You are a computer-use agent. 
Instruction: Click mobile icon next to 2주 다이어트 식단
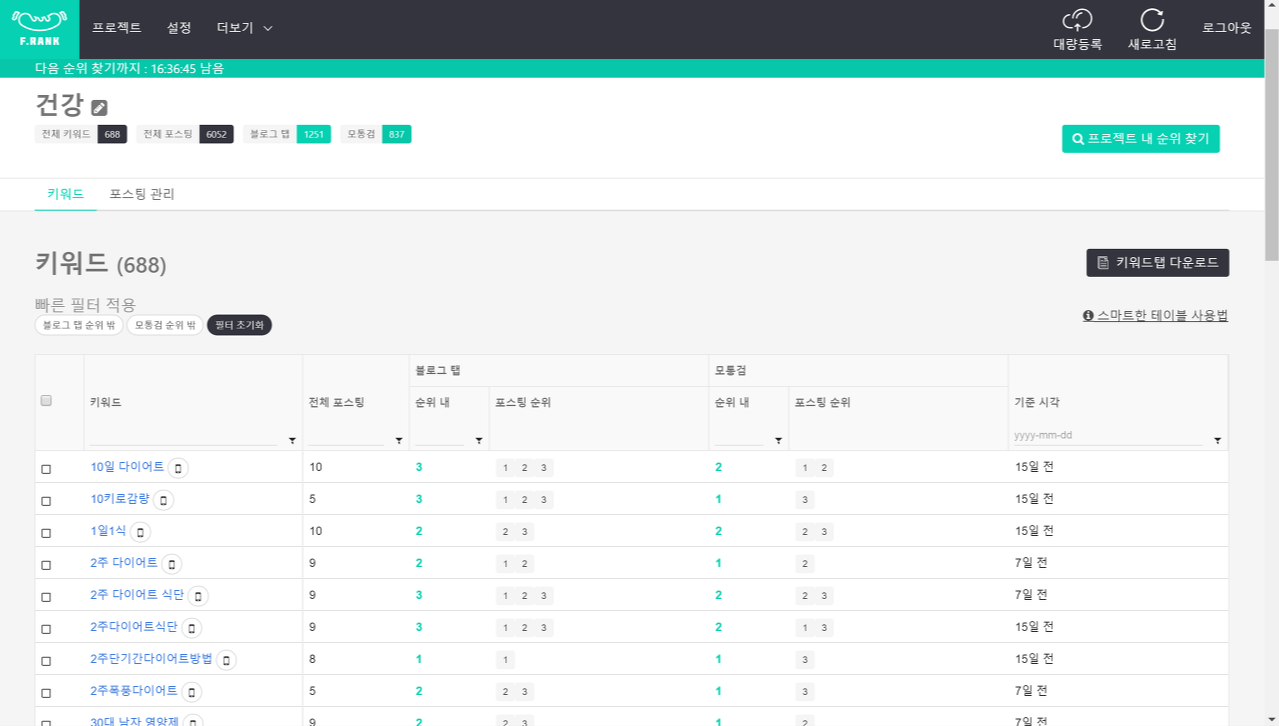(198, 596)
